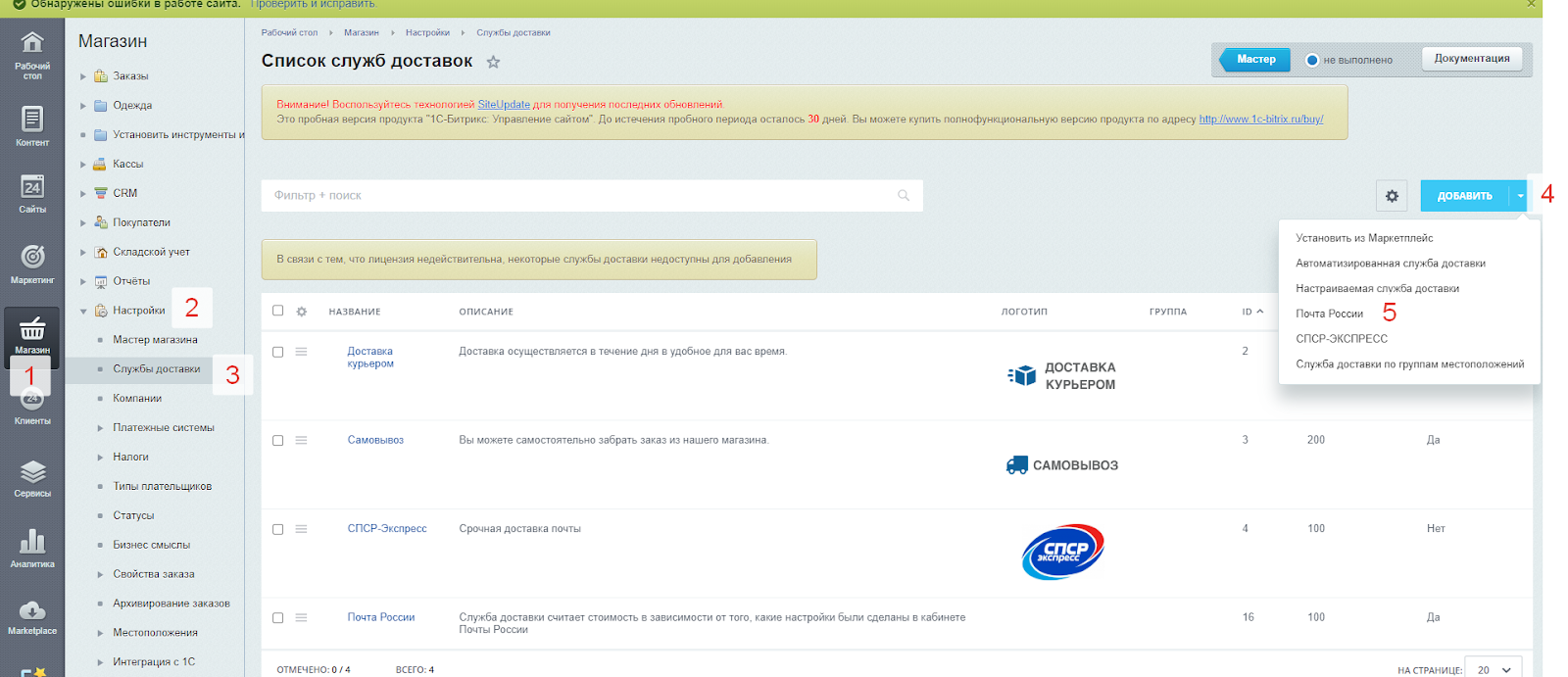Check the СПСР-Экспресс row checkbox
The image size is (1568, 677).
(278, 529)
